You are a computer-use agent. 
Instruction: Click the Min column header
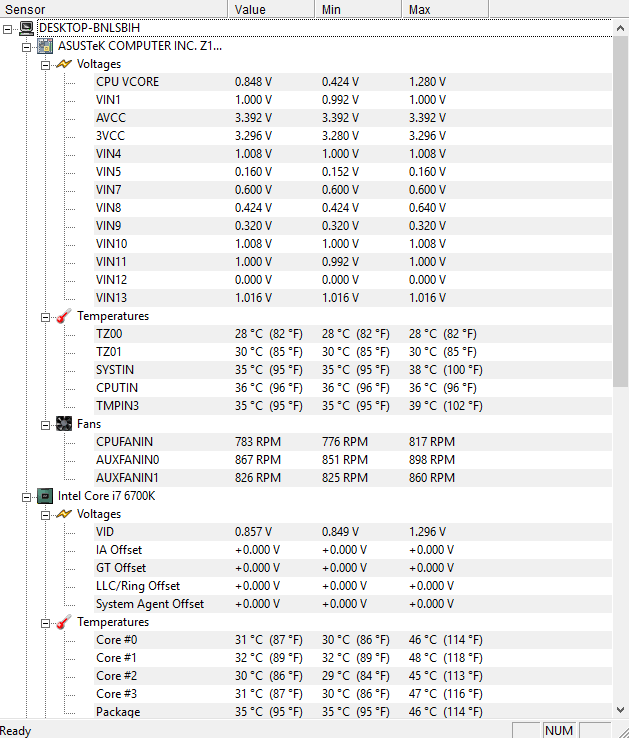click(x=358, y=9)
